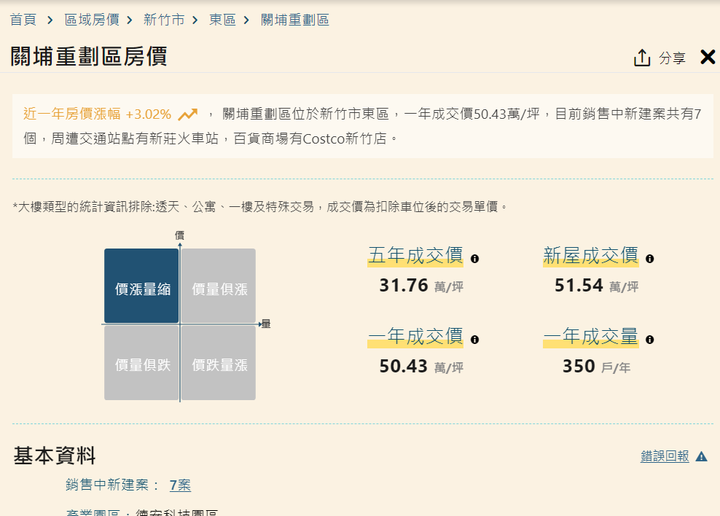Select the 價量俱跌 quadrant box
The image size is (720, 516).
(141, 363)
